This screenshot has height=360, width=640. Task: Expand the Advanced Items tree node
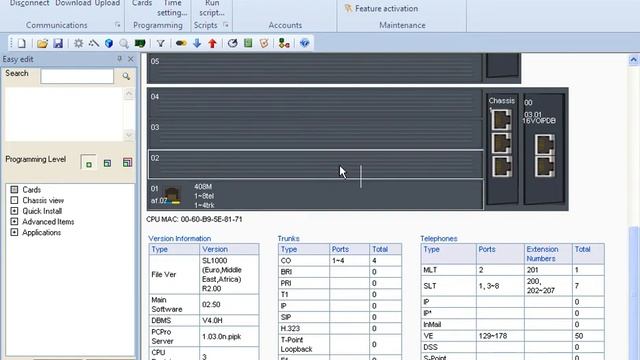coord(14,222)
